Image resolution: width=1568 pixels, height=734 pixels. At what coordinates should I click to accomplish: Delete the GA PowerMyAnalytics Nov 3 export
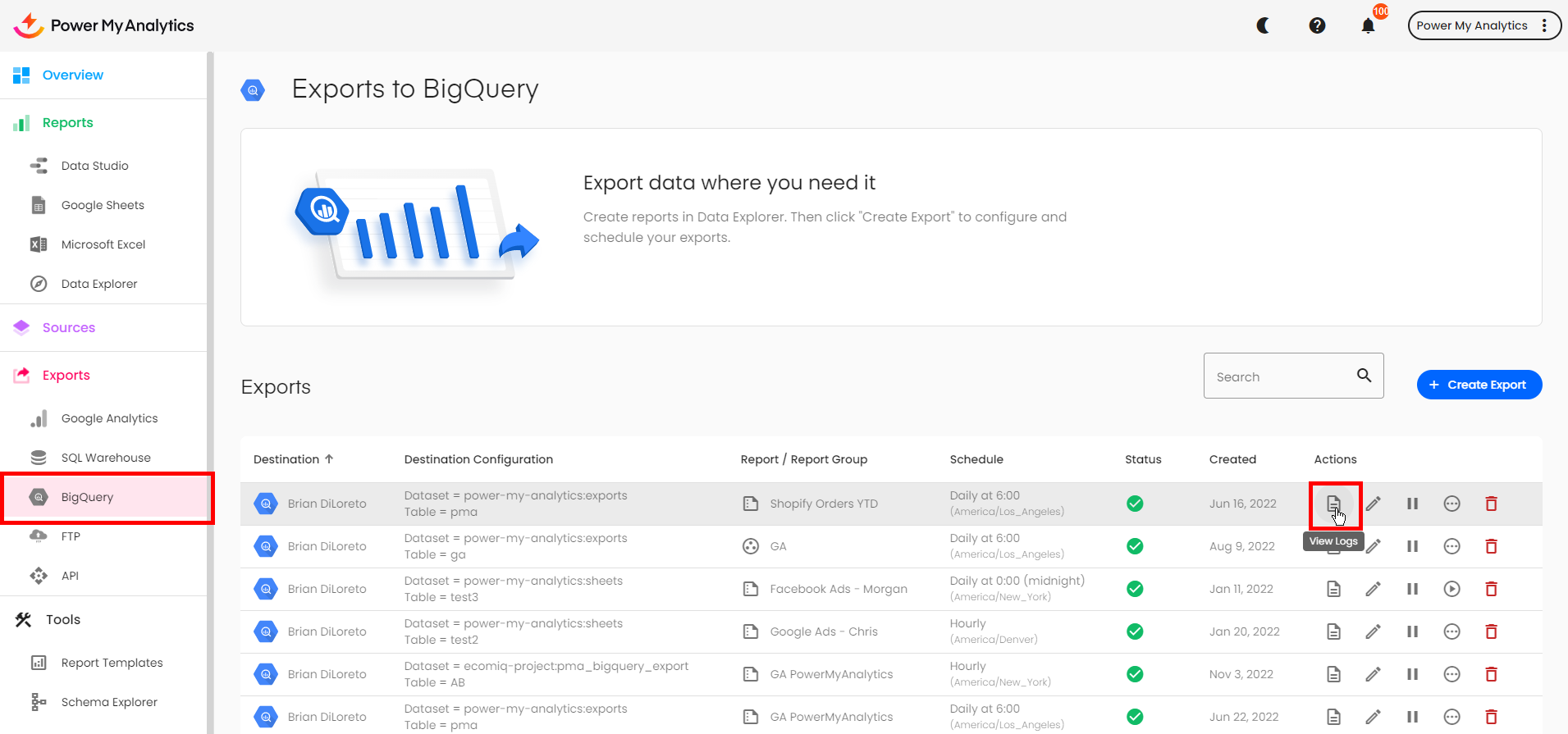click(x=1491, y=674)
